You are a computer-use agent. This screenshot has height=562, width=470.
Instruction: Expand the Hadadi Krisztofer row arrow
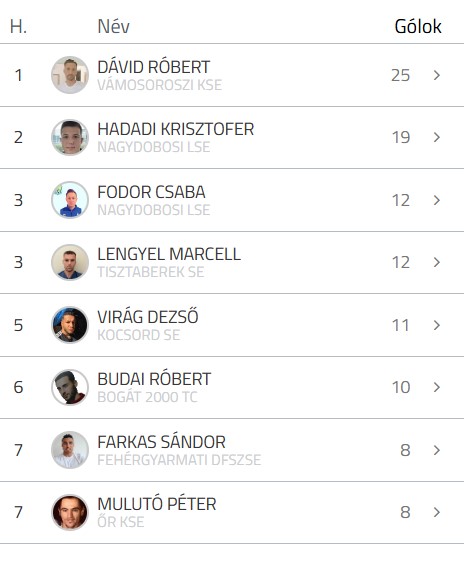[x=437, y=137]
